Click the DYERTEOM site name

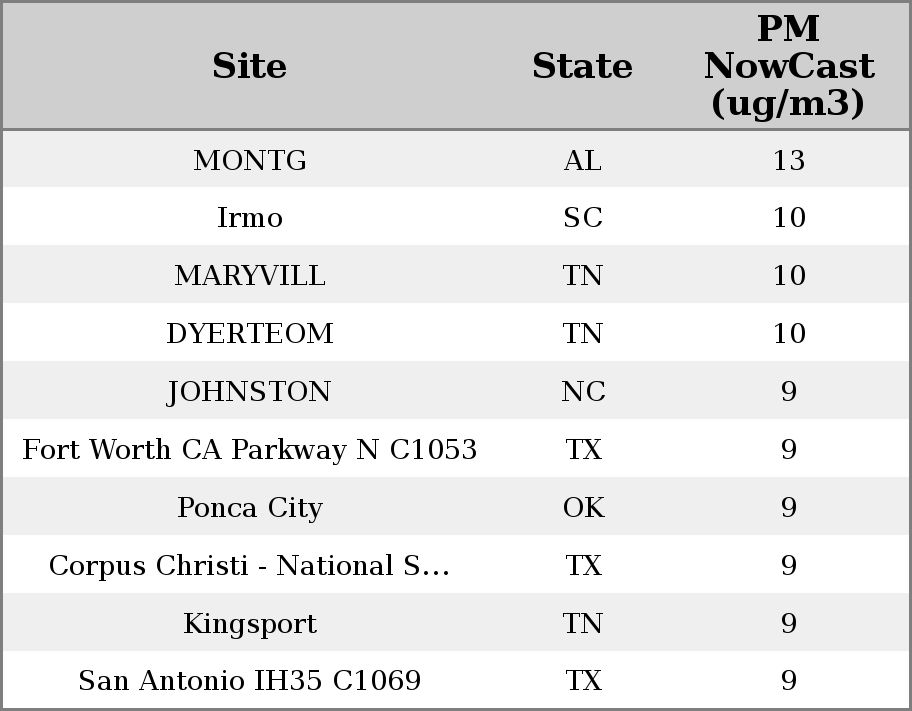point(249,334)
